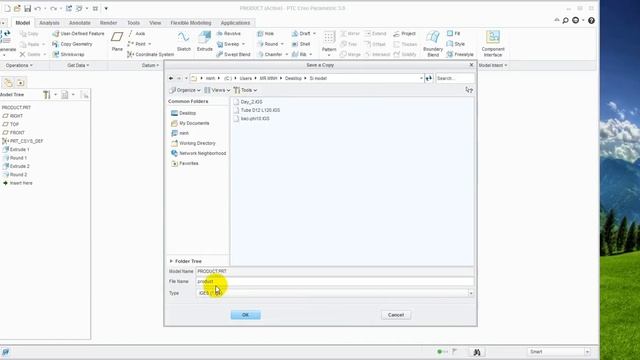Screen dimensions: 640x360
Task: Open the path bar history dropdown
Action: tap(421, 78)
